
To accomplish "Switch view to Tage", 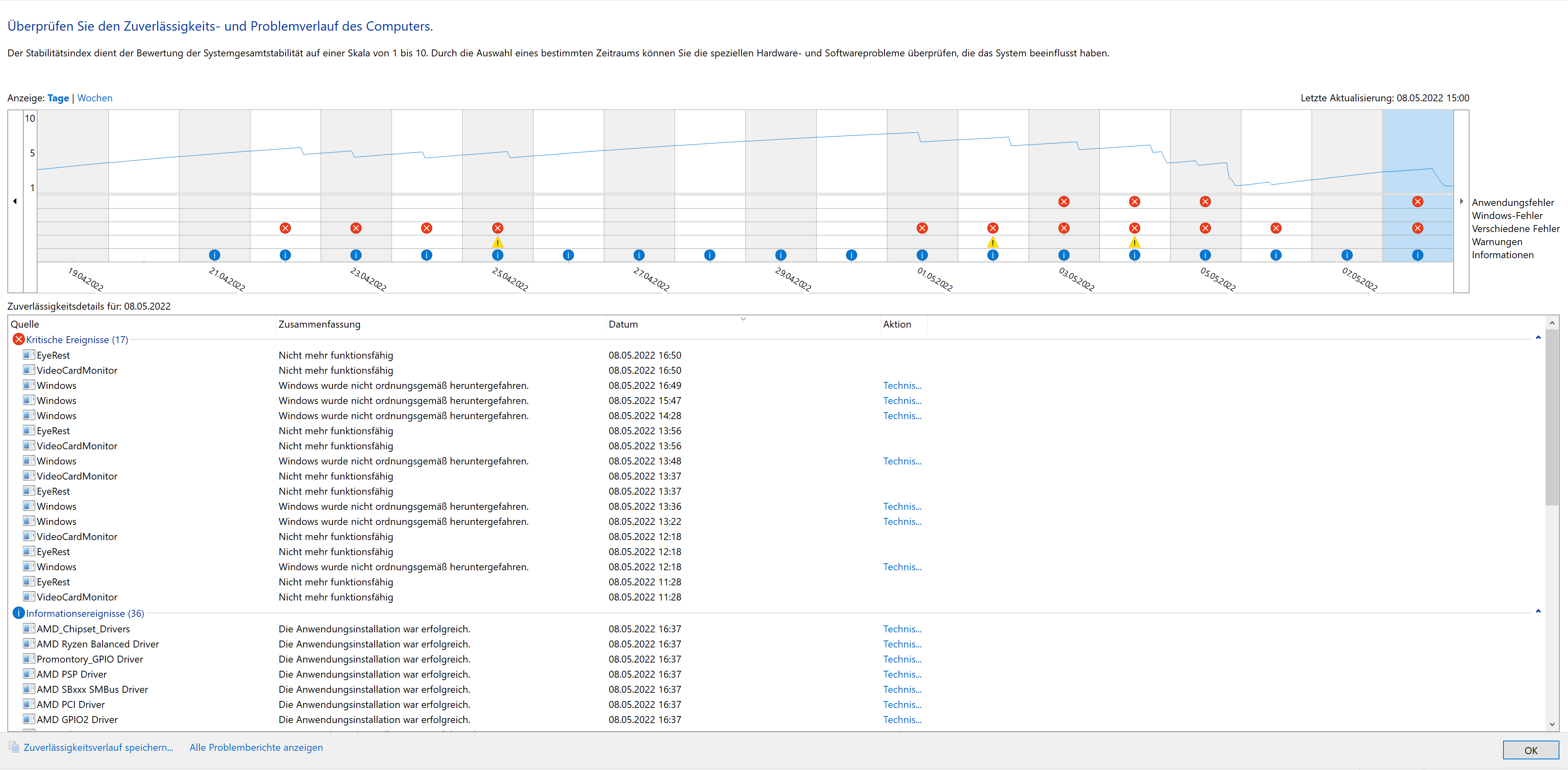I will point(58,98).
